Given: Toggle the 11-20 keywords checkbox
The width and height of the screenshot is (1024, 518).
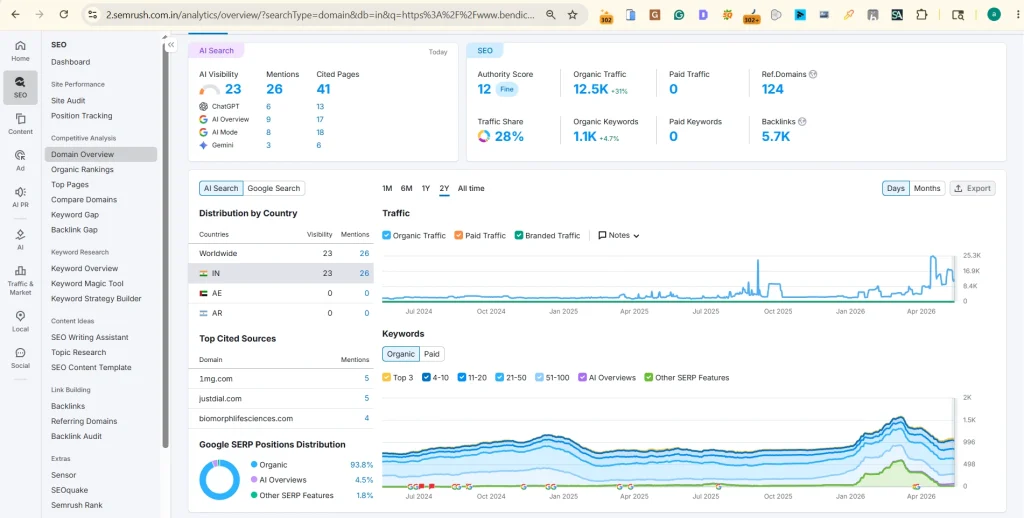Looking at the screenshot, I should tap(462, 378).
